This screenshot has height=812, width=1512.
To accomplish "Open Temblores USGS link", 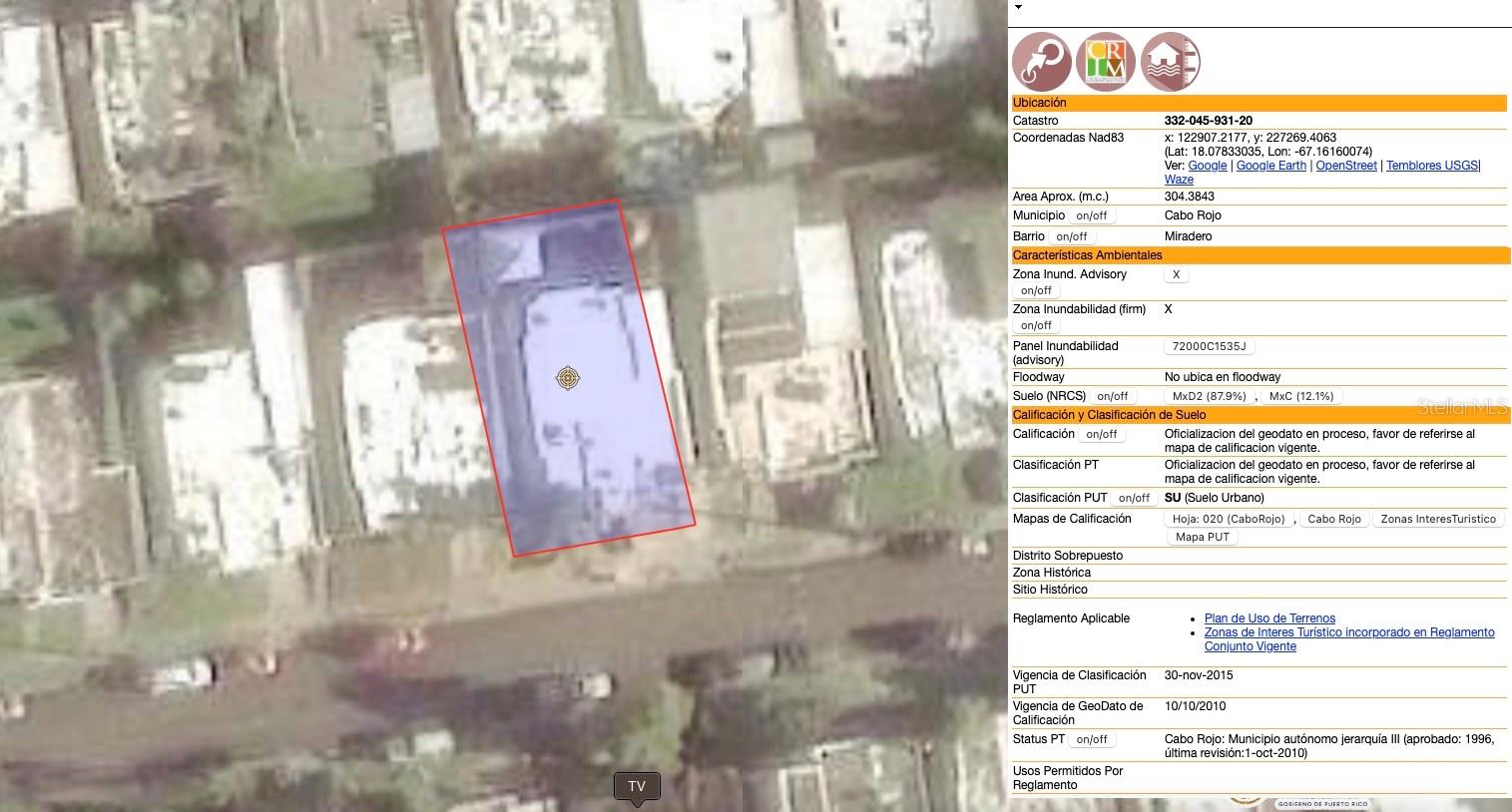I will click(1431, 166).
